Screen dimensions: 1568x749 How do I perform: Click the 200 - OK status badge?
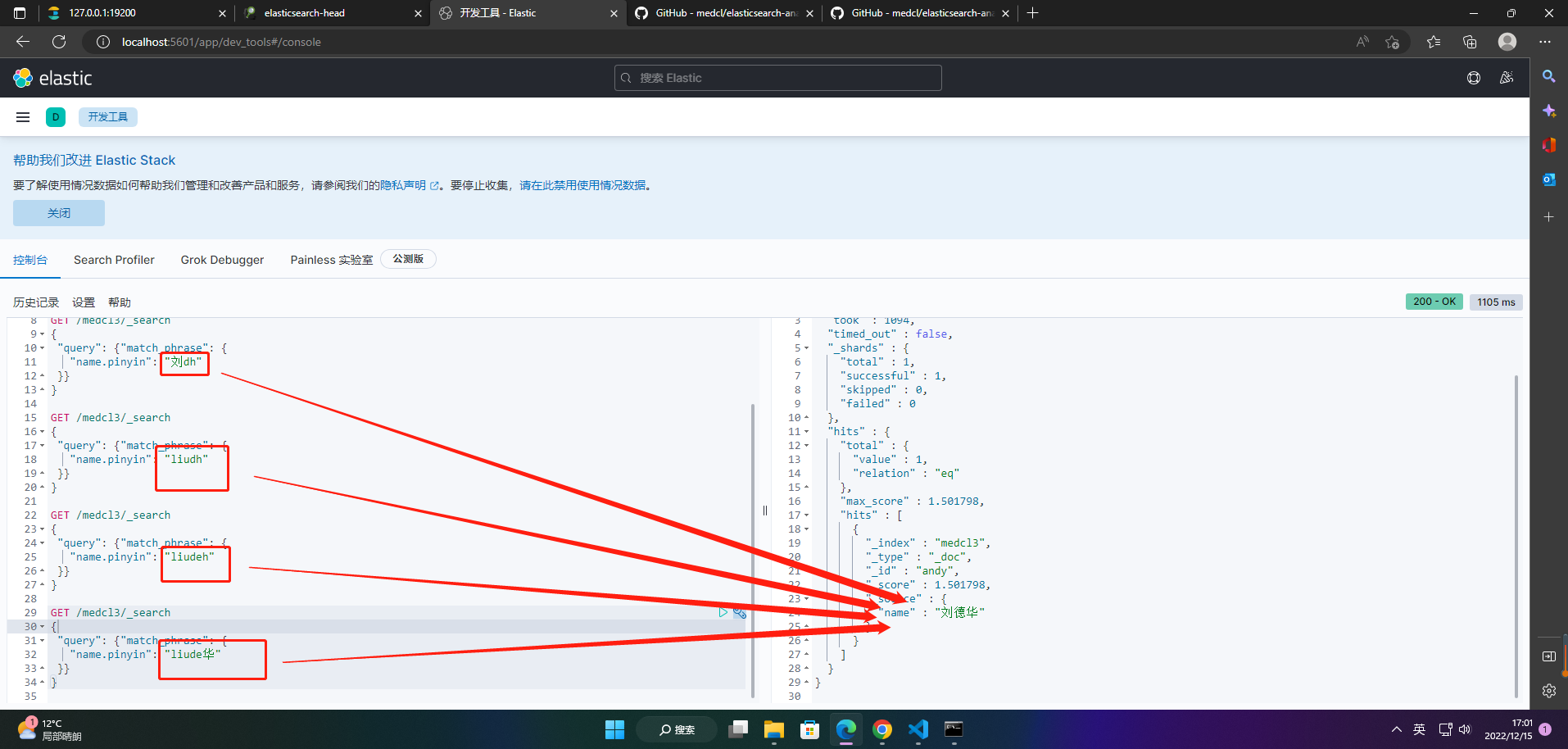pyautogui.click(x=1434, y=302)
